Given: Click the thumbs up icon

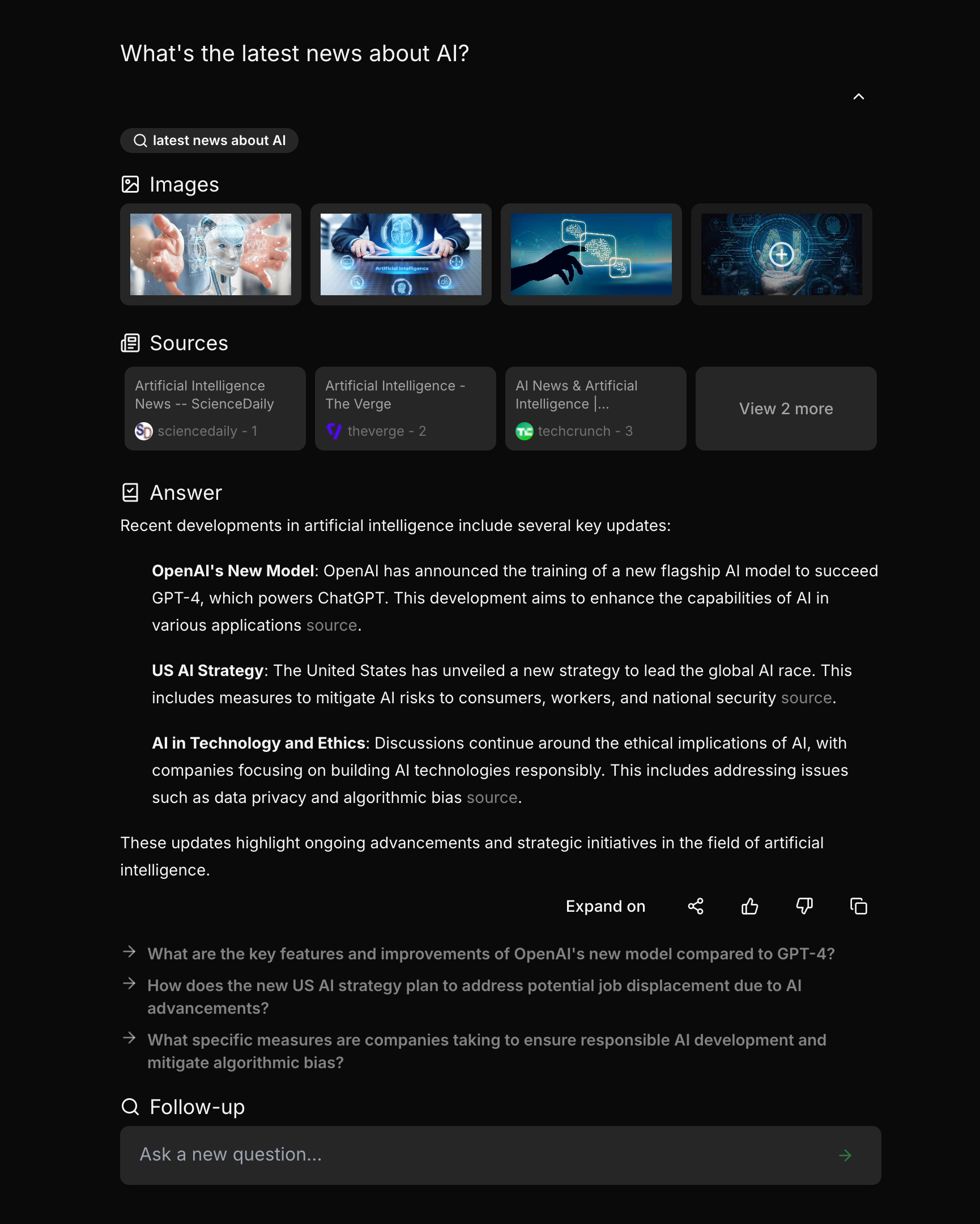Looking at the screenshot, I should (x=749, y=906).
